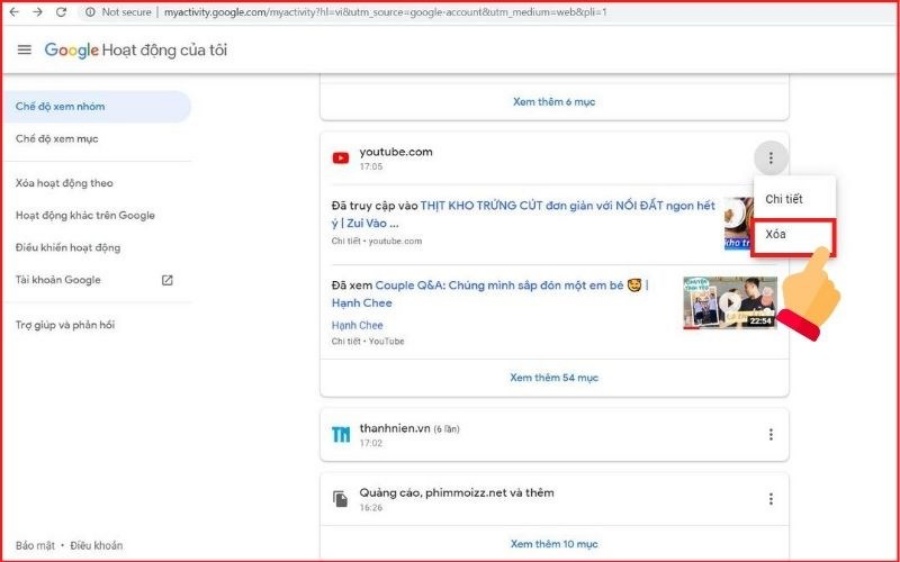Open the hamburger main menu

click(25, 50)
